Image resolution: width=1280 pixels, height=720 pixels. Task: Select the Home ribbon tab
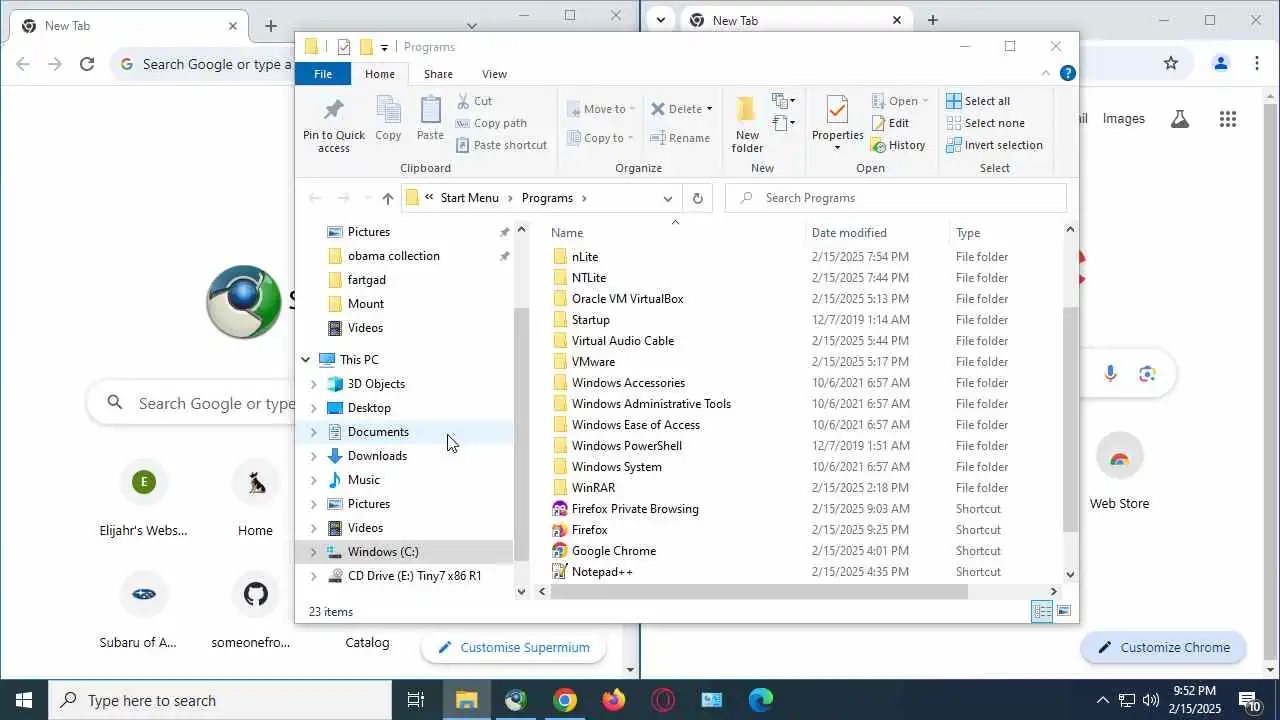(380, 74)
